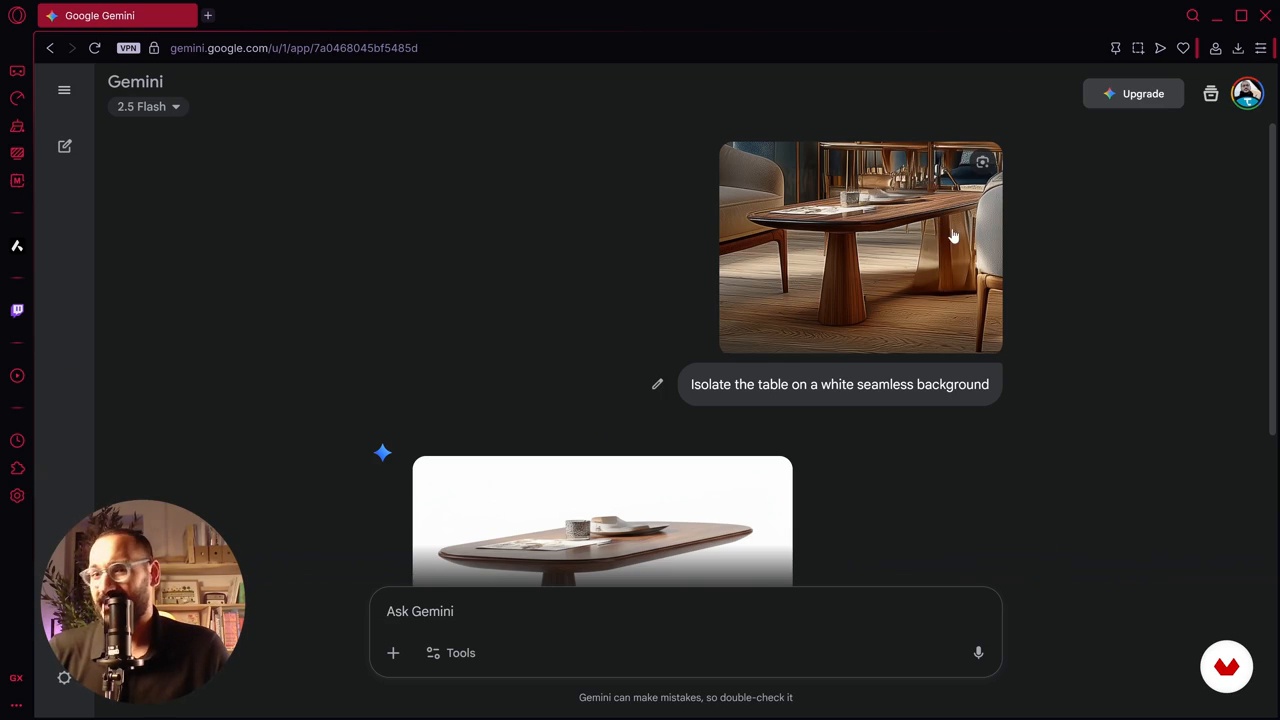Click the GX Control sidebar icon
This screenshot has height=720, width=1280.
coord(17,98)
